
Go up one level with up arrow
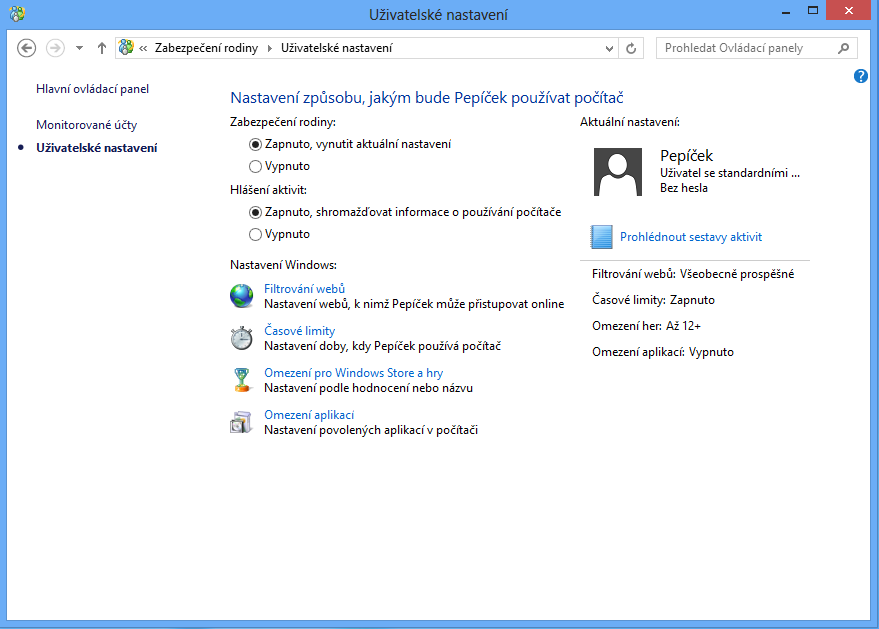(x=102, y=48)
